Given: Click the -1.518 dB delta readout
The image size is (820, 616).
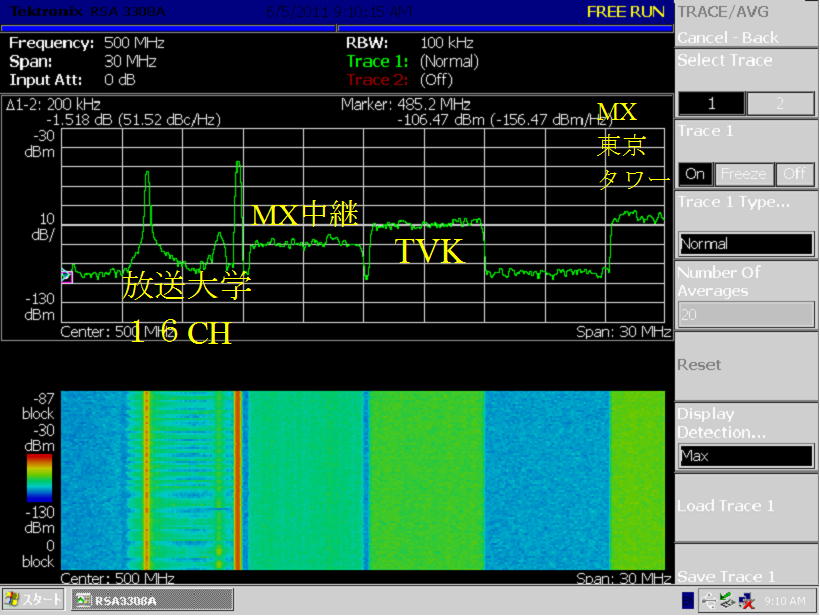Looking at the screenshot, I should [x=80, y=120].
